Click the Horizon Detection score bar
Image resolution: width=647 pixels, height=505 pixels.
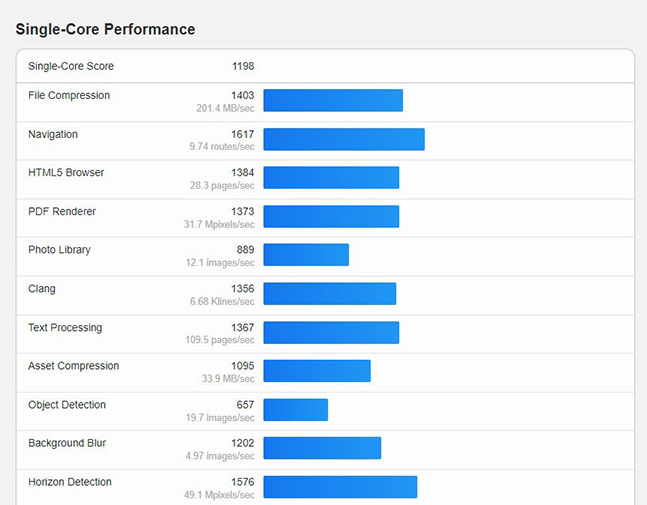(340, 486)
